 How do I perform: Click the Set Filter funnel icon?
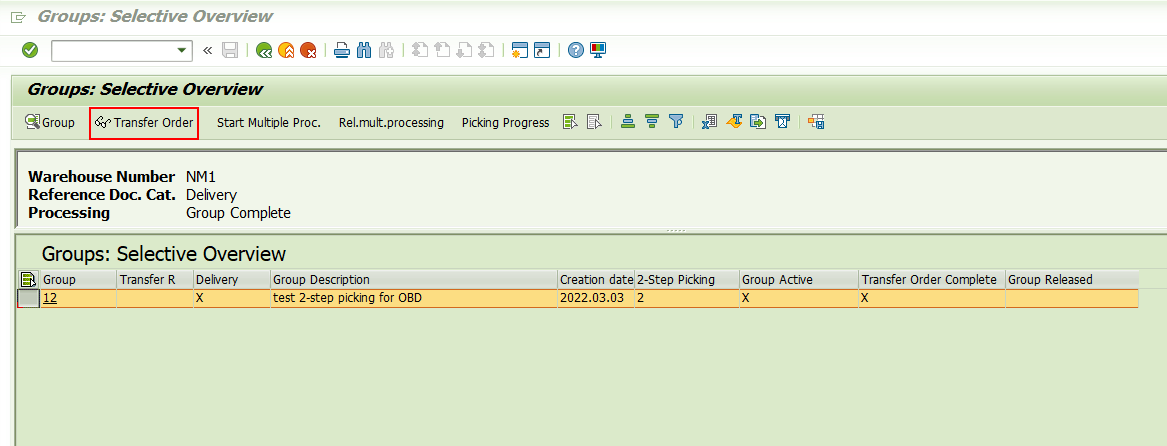coord(676,123)
